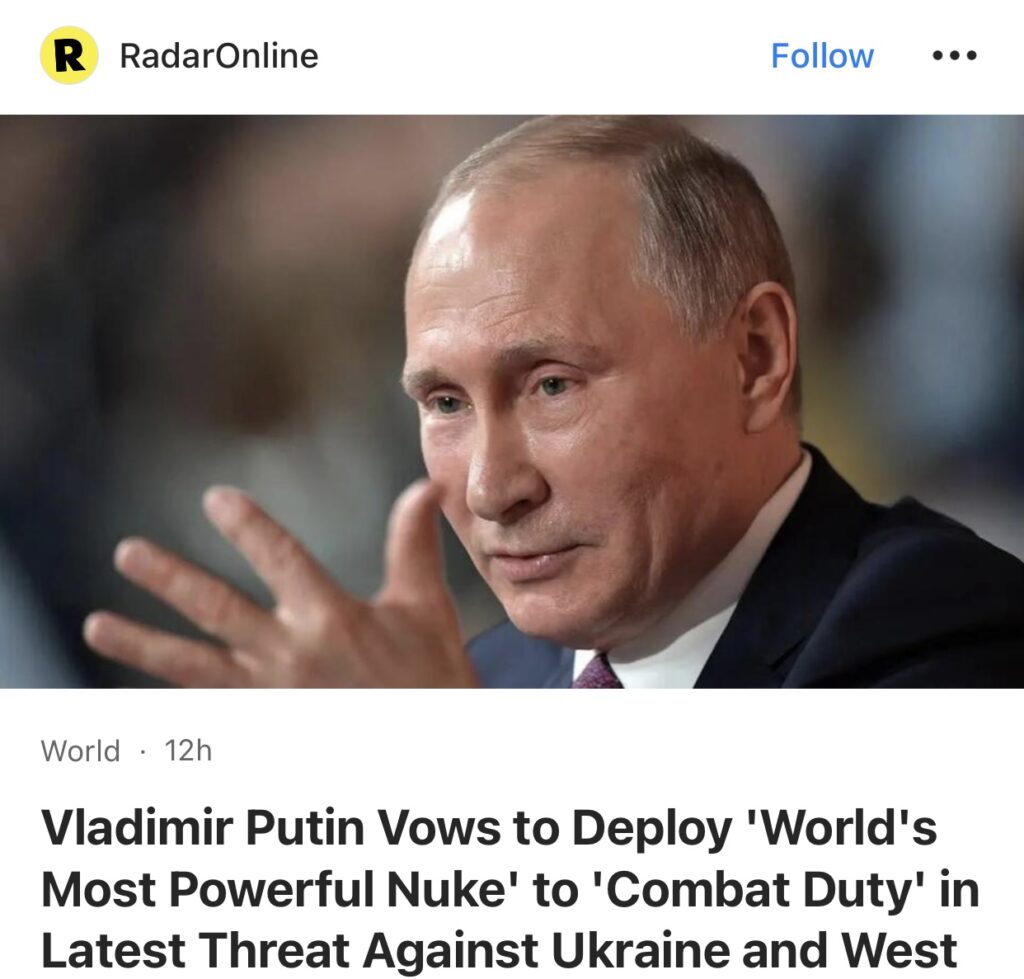The image size is (1024, 979).
Task: Click the yellow RadarOnline R logo
Action: (x=69, y=56)
